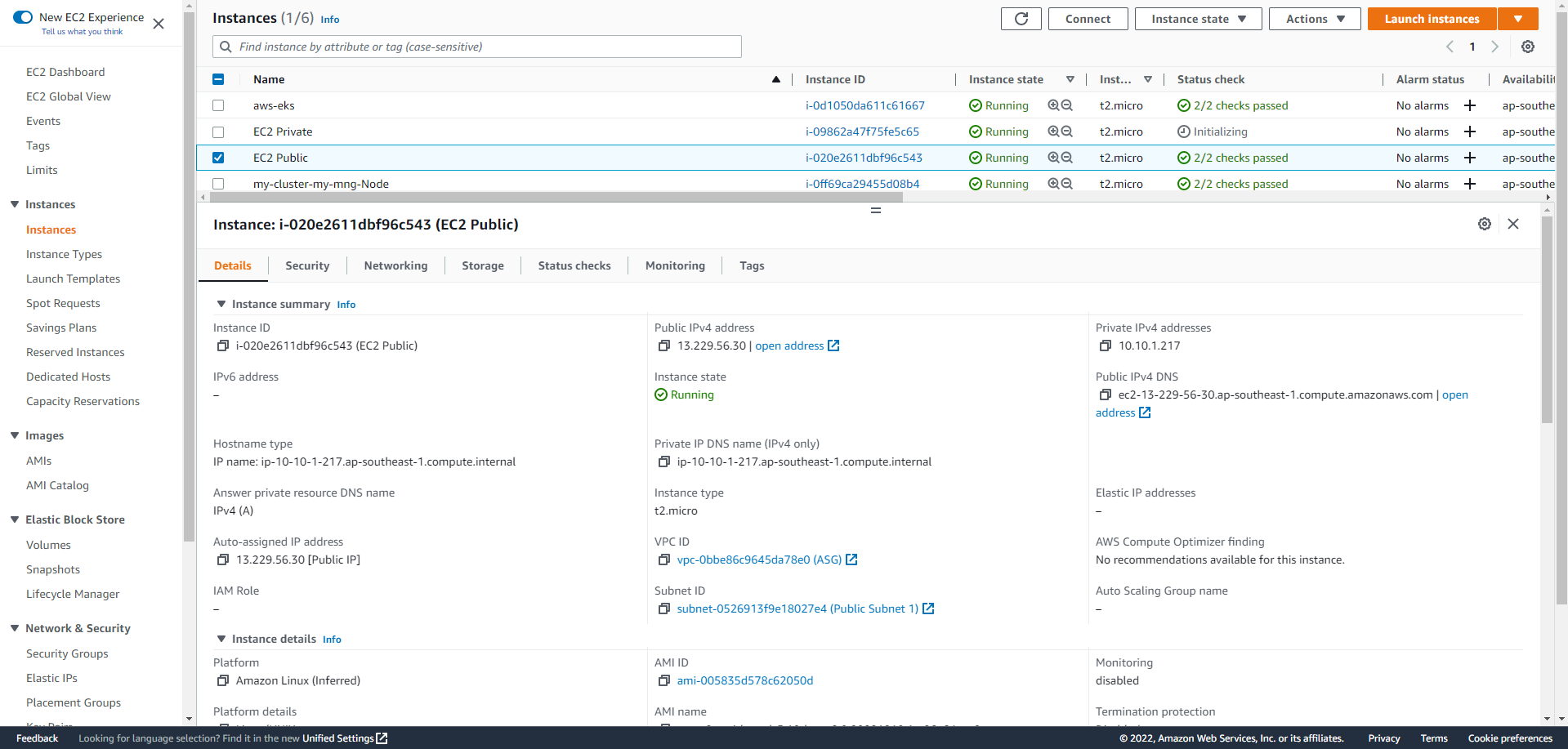The height and width of the screenshot is (749, 1568).
Task: Toggle the select-all instances header checkbox
Action: (x=218, y=79)
